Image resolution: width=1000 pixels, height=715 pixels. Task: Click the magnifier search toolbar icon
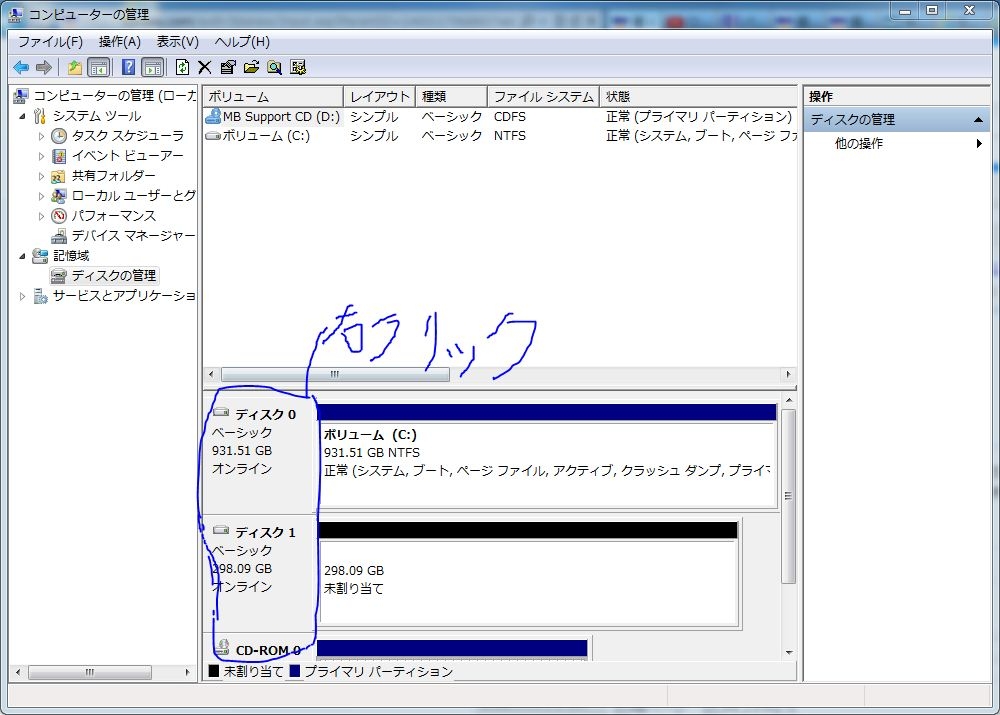[x=274, y=67]
